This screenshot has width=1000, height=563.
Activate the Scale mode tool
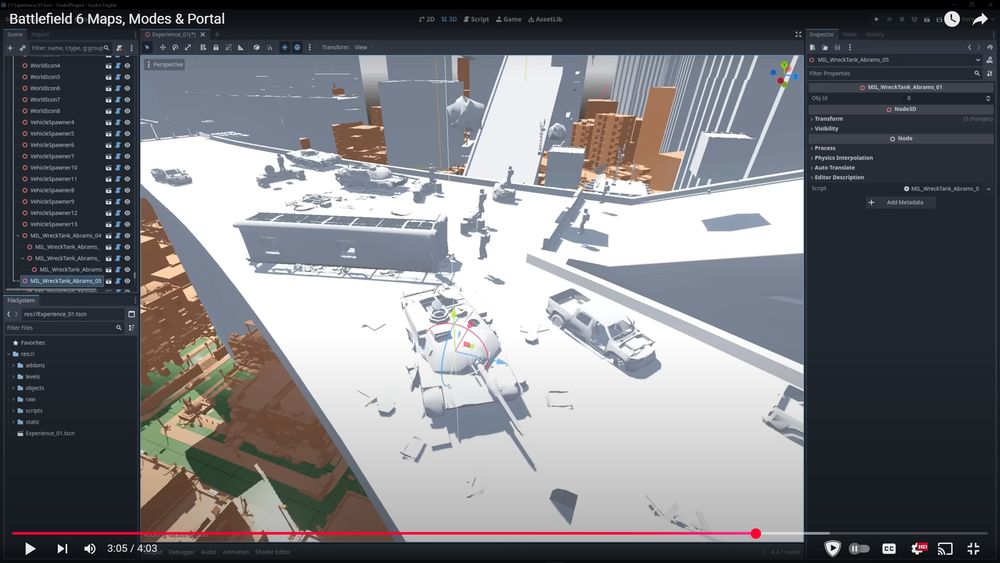188,47
